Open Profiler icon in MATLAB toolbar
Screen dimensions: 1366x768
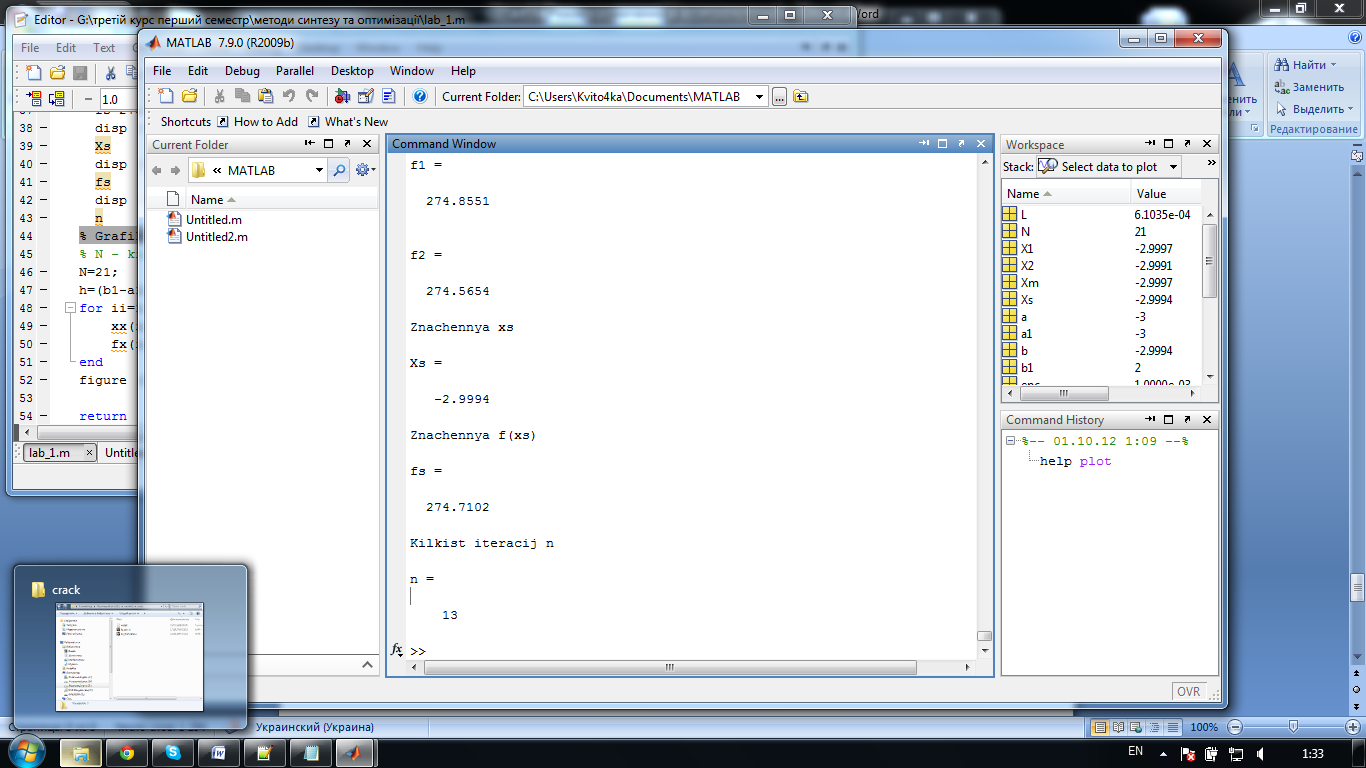388,96
